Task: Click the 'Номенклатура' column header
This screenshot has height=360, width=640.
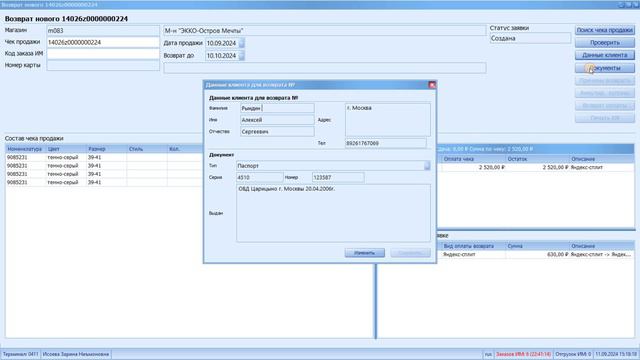Action: 25,149
